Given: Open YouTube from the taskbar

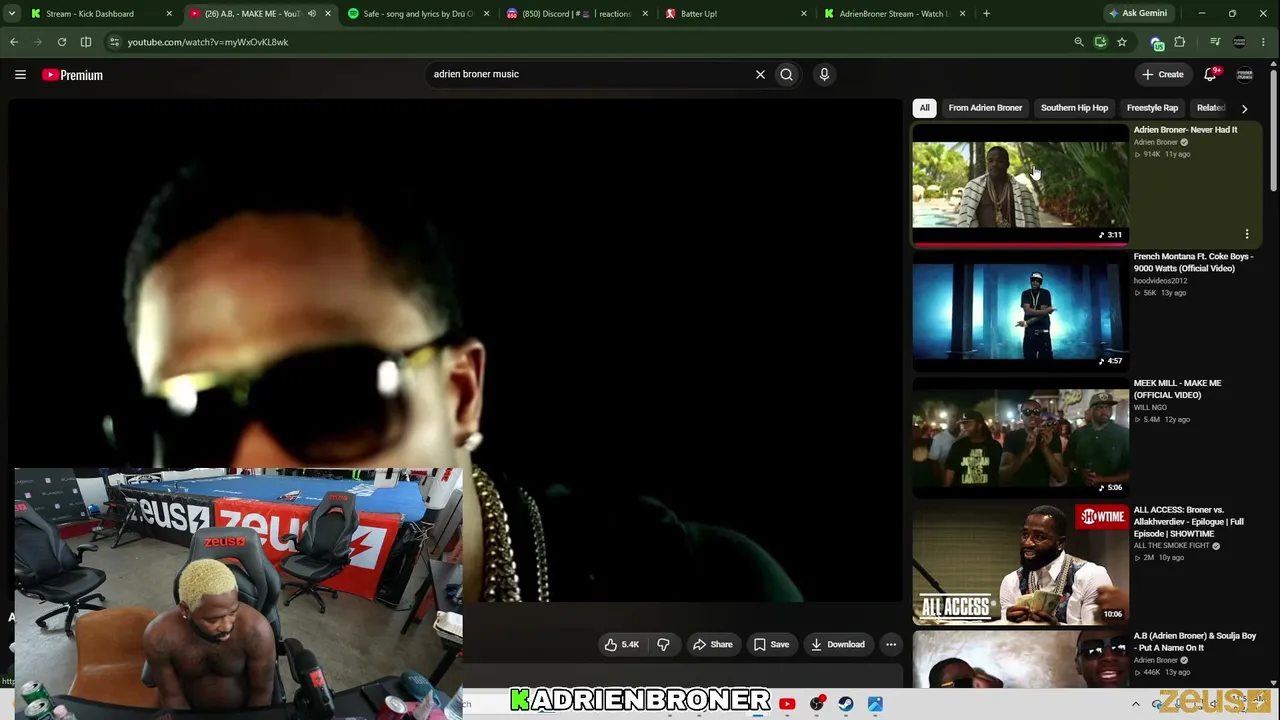Looking at the screenshot, I should click(x=787, y=704).
